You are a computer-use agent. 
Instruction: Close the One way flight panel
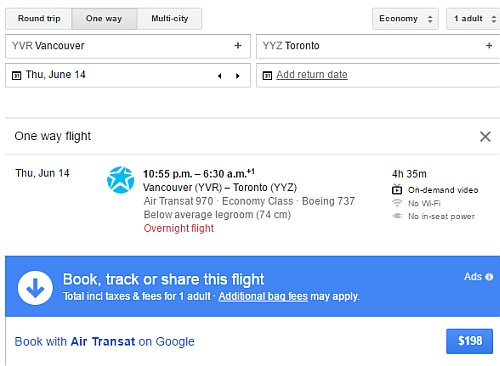coord(485,136)
